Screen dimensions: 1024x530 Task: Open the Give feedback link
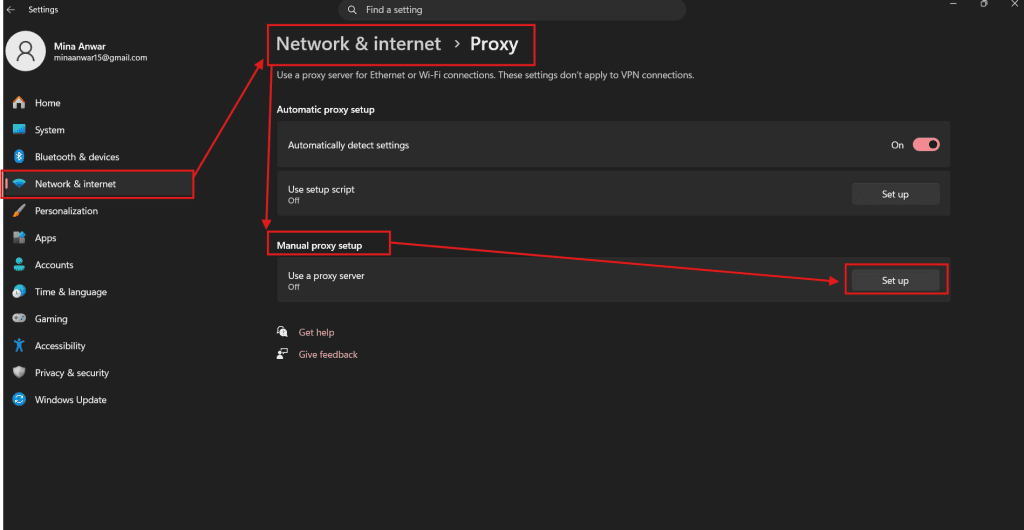pos(328,354)
